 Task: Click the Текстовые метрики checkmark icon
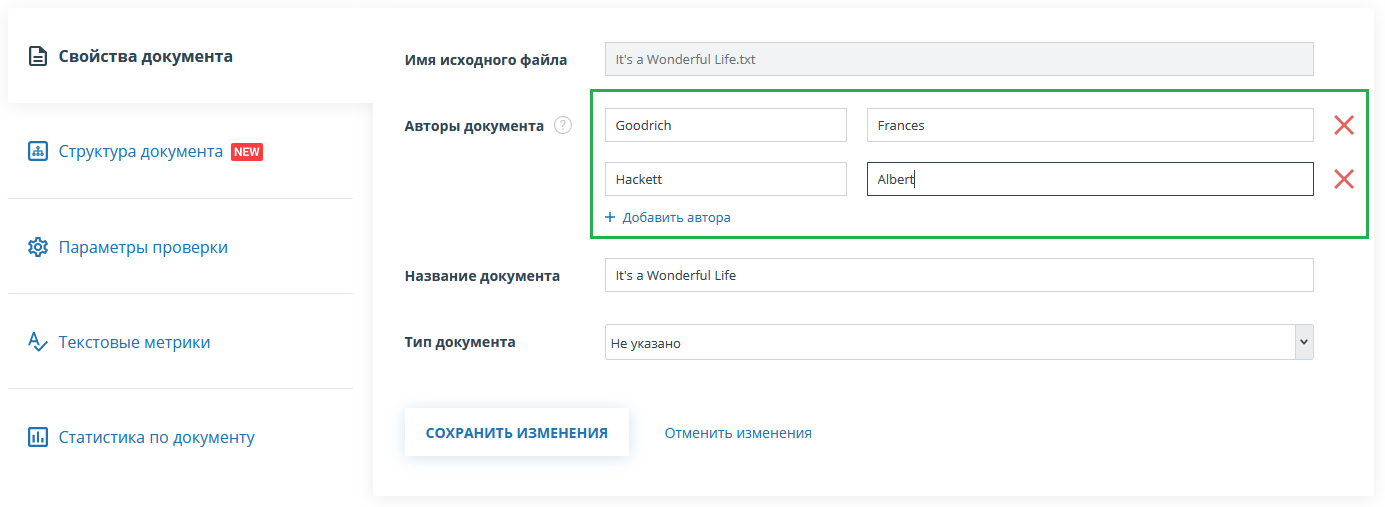(x=38, y=342)
